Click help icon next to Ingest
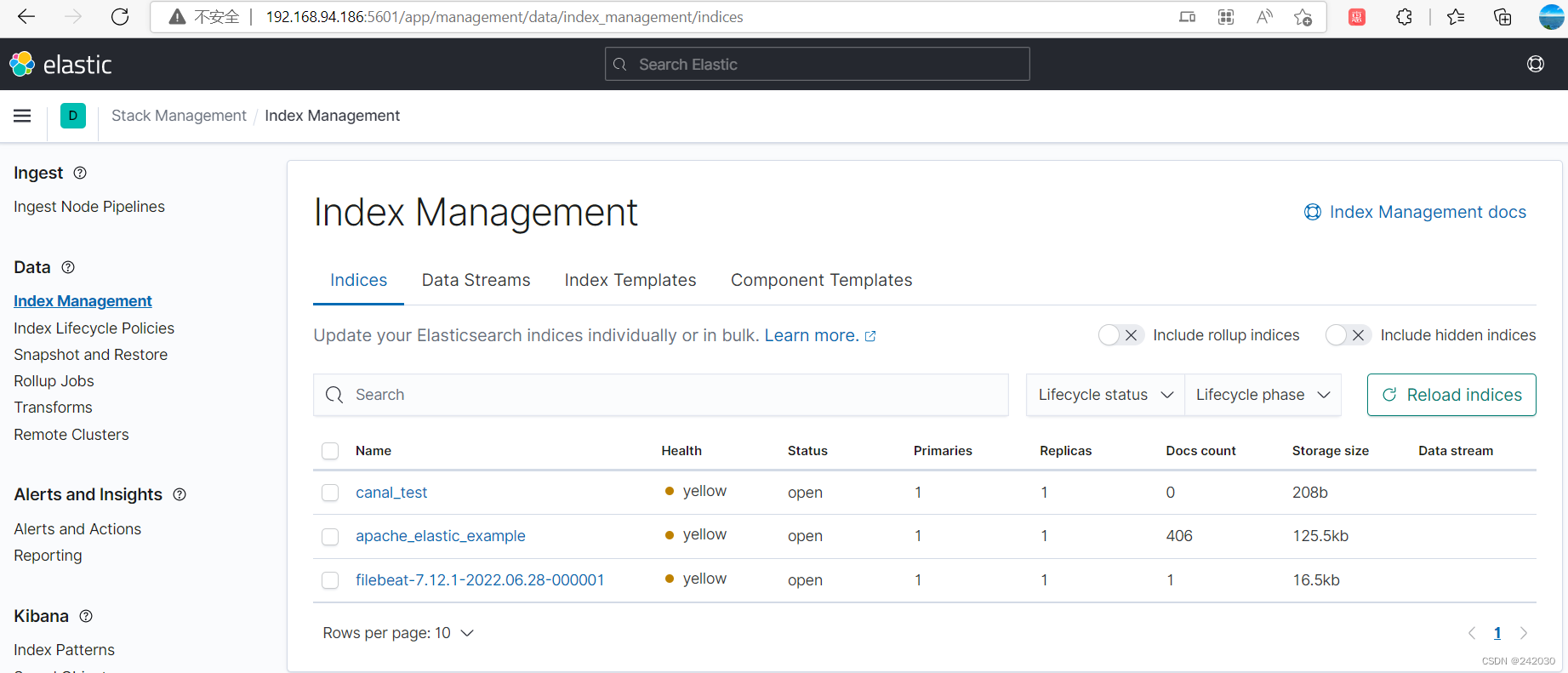The height and width of the screenshot is (673, 1568). click(80, 173)
